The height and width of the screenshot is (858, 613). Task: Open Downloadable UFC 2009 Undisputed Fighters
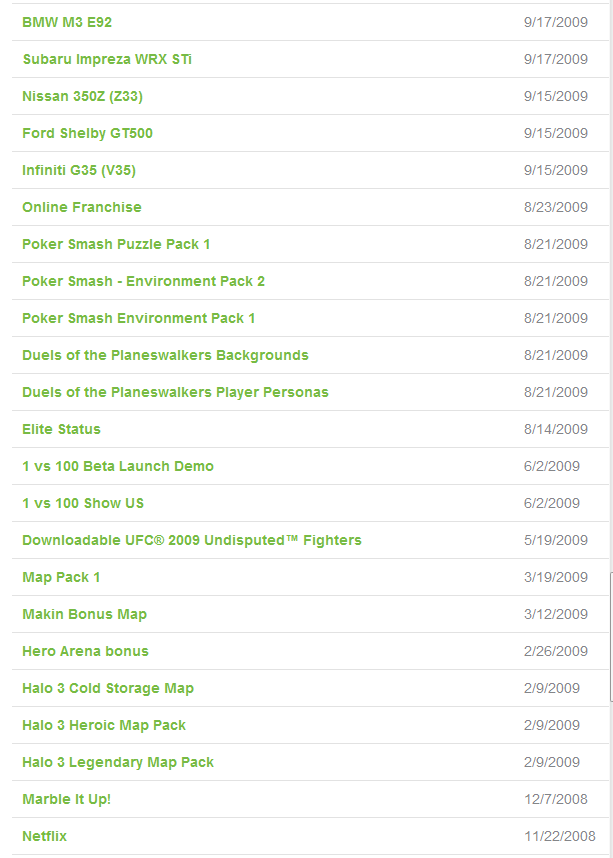(192, 540)
